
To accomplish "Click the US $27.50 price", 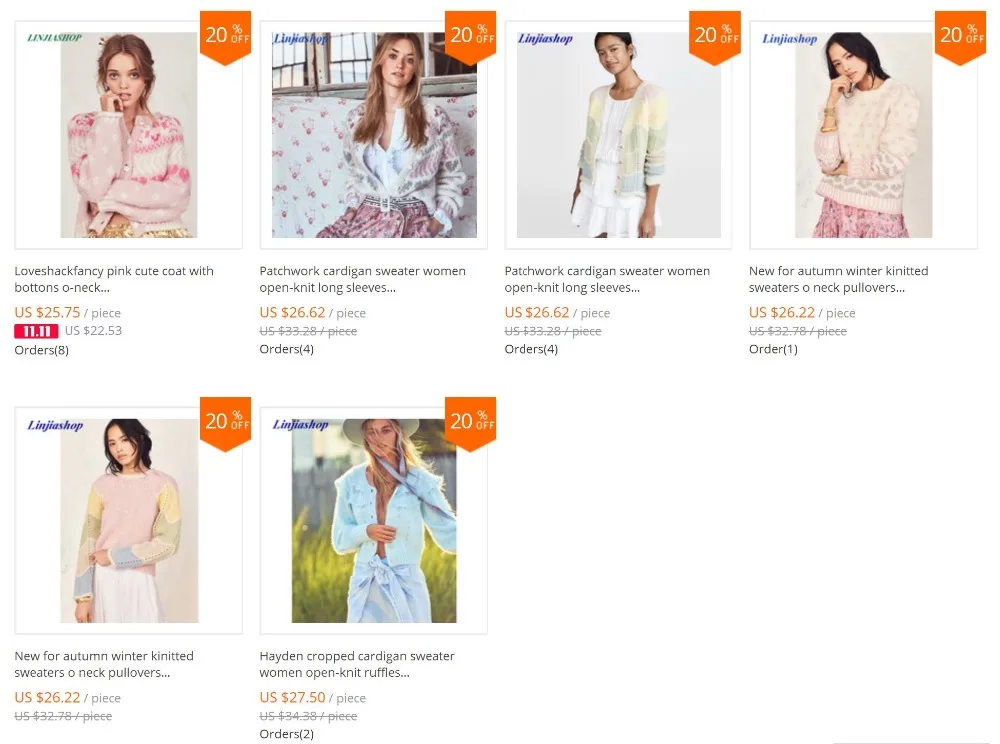I will 292,697.
